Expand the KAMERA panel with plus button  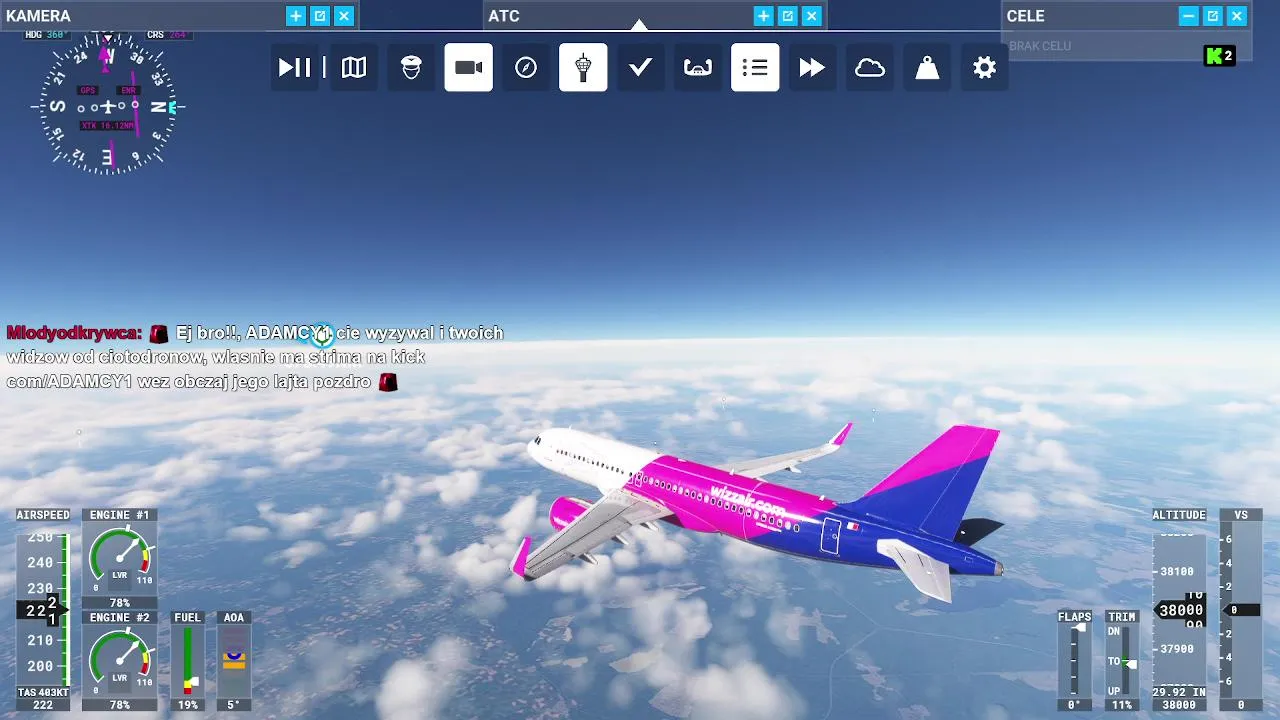tap(296, 16)
